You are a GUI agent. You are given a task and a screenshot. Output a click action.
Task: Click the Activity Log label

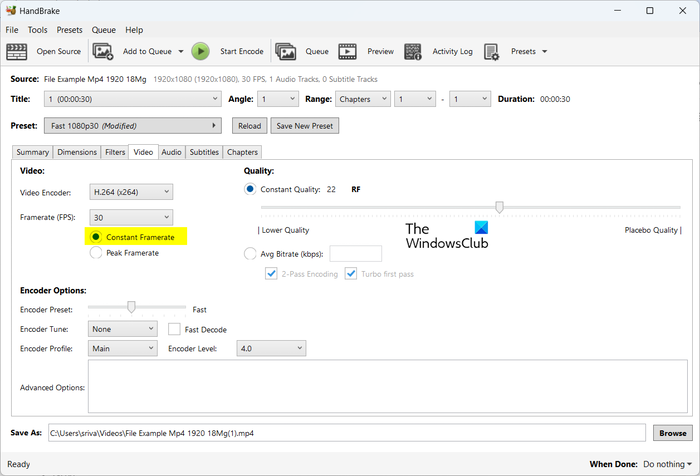pyautogui.click(x=452, y=51)
